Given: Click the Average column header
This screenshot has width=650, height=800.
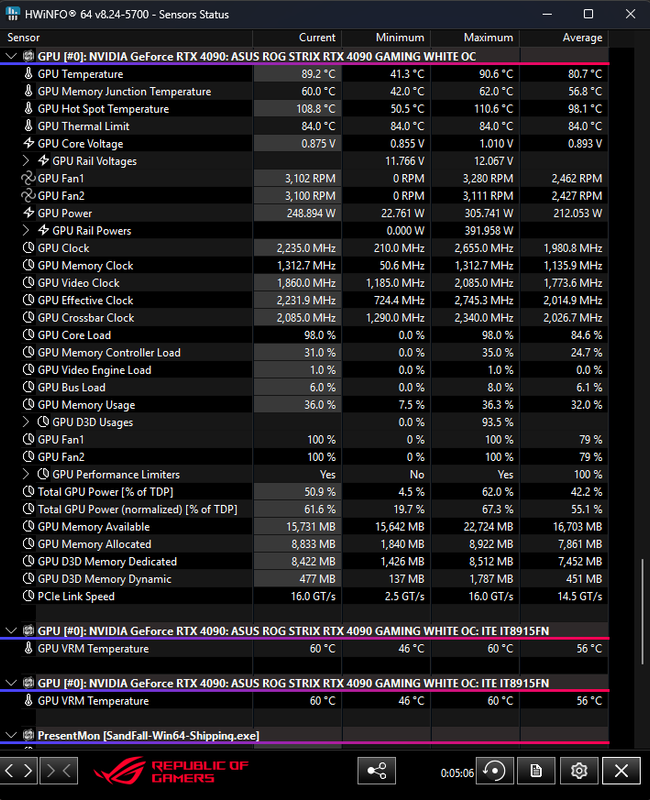Looking at the screenshot, I should (x=564, y=37).
